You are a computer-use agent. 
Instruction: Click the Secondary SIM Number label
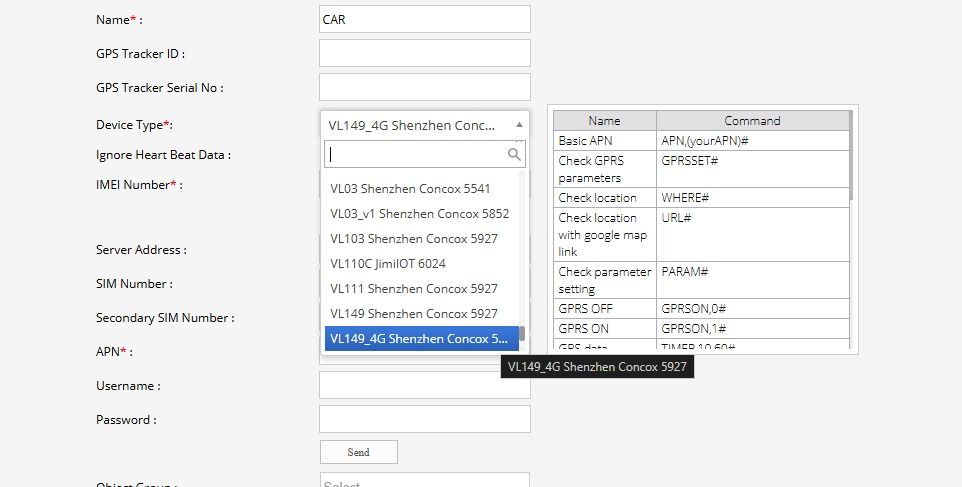(x=165, y=318)
